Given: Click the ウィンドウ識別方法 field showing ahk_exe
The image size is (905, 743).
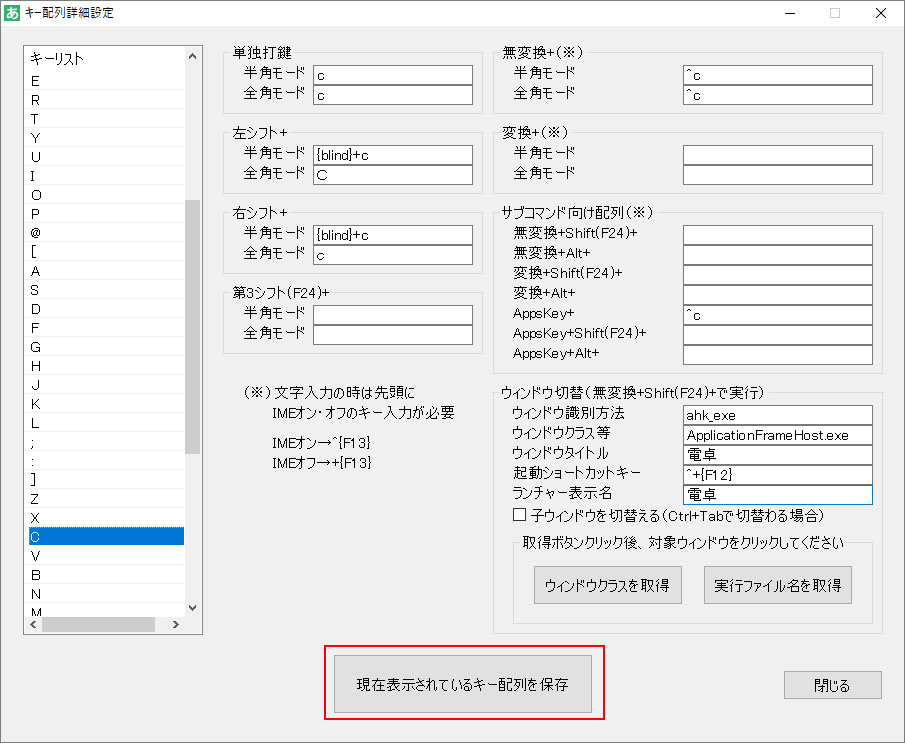Looking at the screenshot, I should click(x=779, y=415).
